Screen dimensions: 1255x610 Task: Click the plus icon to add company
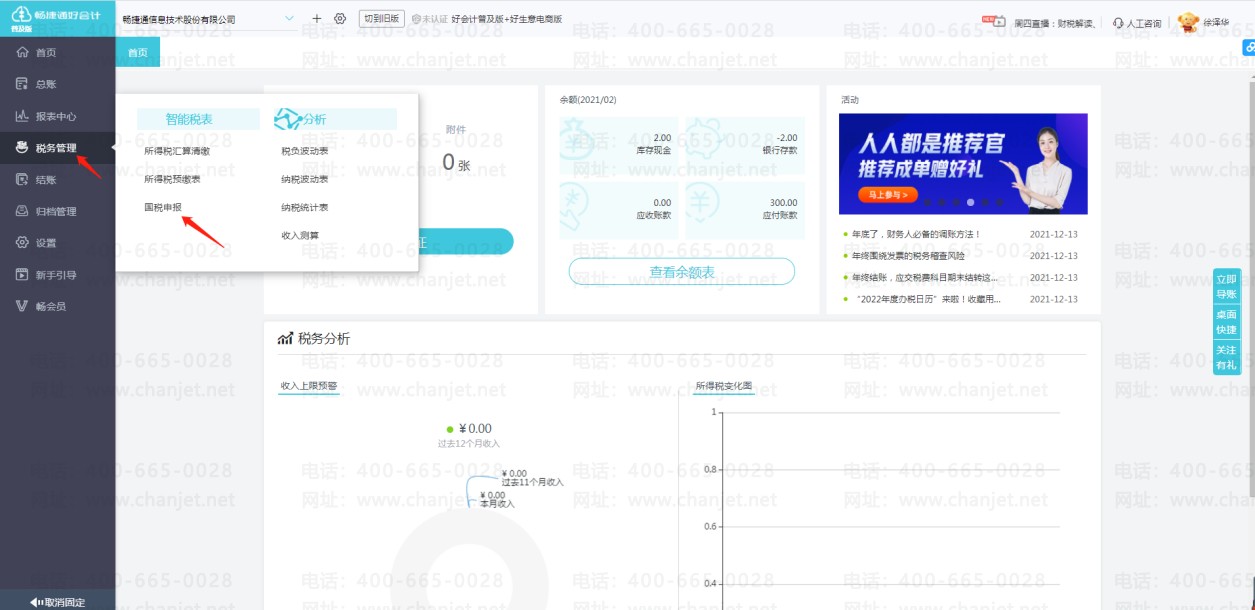(317, 19)
